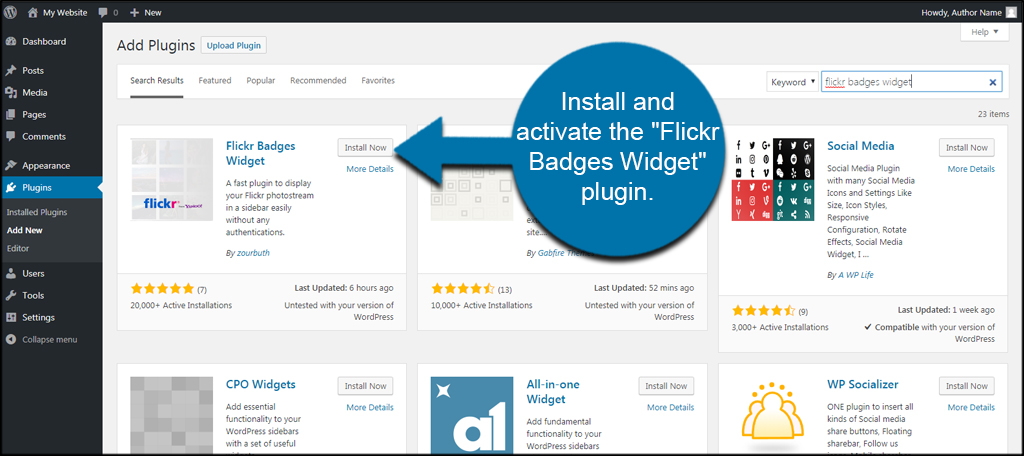Click the plus New icon in admin bar
Image resolution: width=1024 pixels, height=456 pixels.
(x=135, y=12)
